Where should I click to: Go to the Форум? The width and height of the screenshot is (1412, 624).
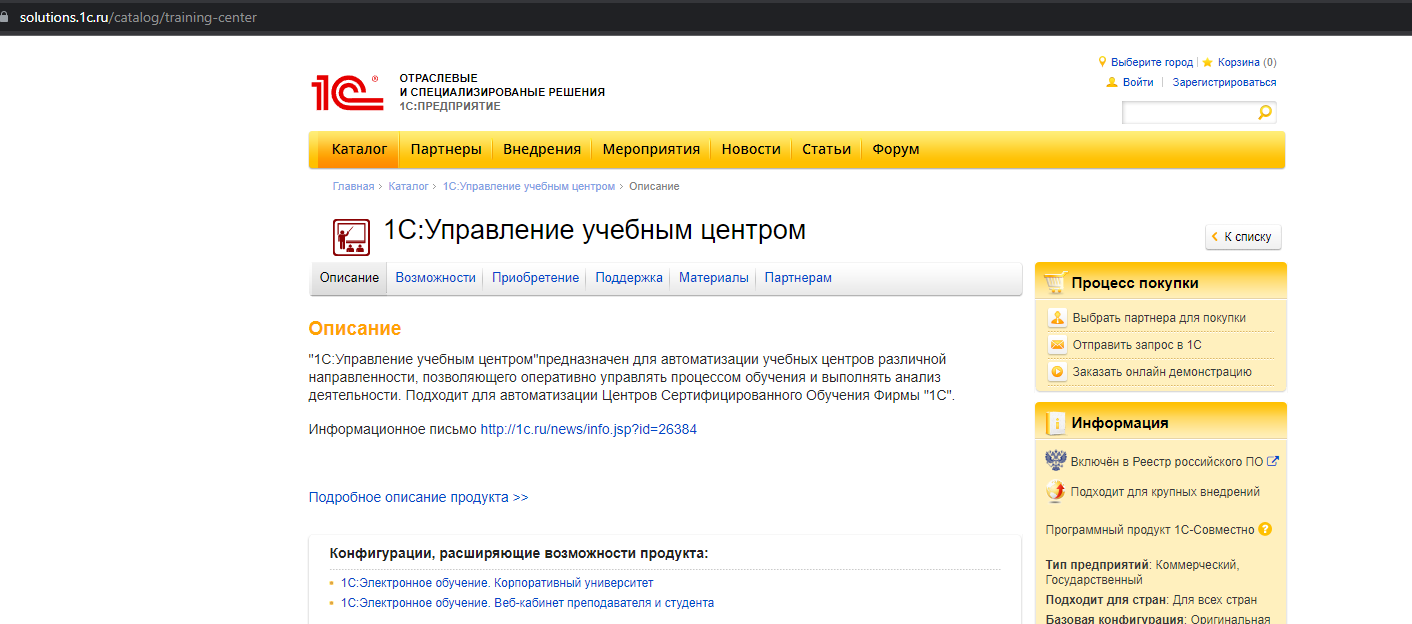(x=896, y=149)
